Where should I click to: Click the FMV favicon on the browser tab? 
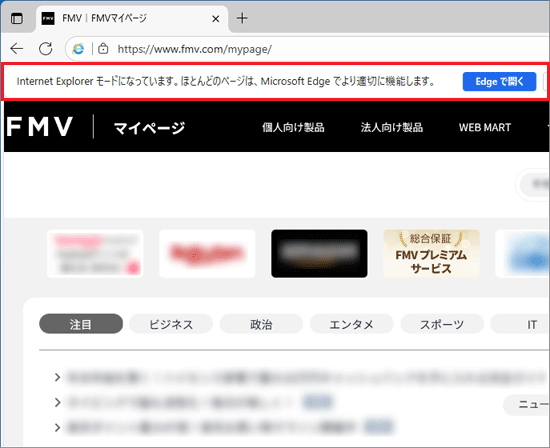click(48, 18)
